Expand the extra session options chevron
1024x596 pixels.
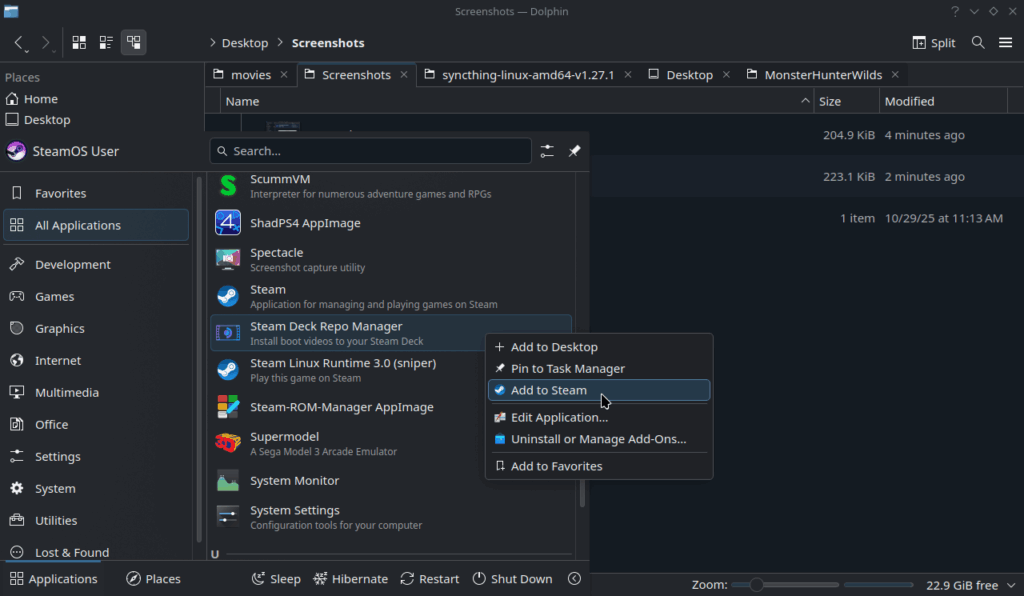pyautogui.click(x=574, y=578)
